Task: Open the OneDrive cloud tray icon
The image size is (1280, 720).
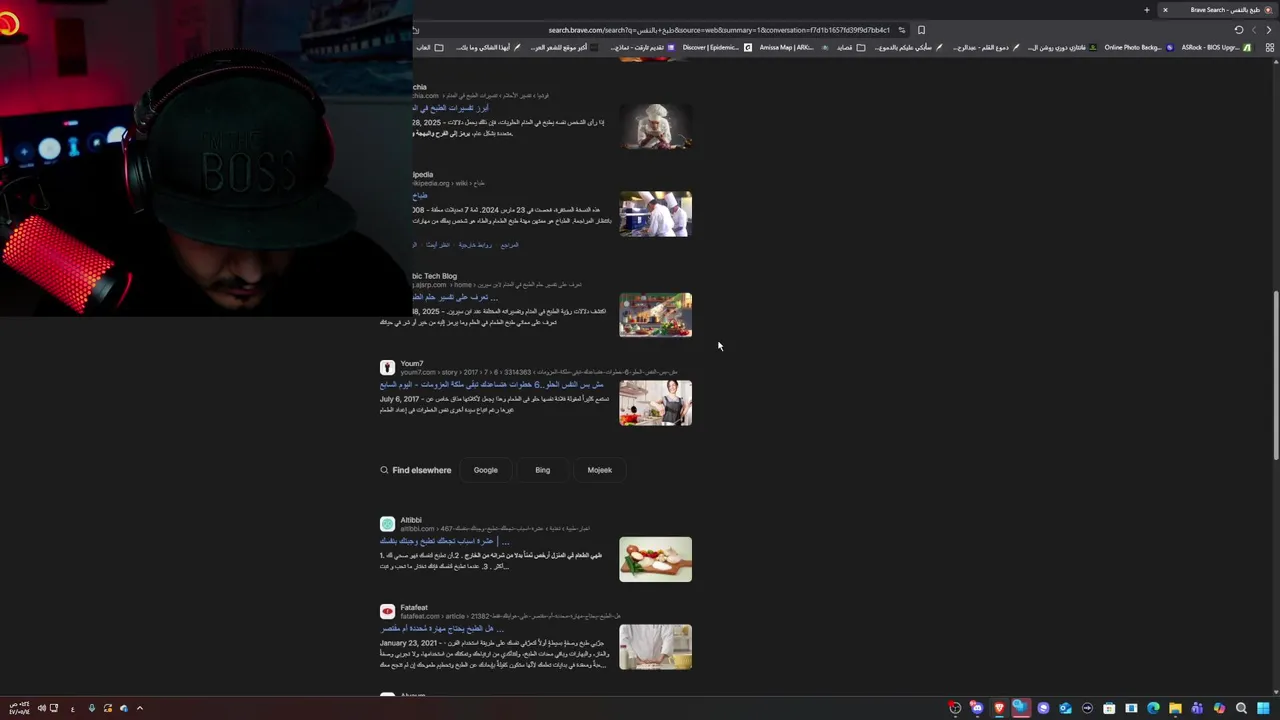Action: click(x=124, y=708)
